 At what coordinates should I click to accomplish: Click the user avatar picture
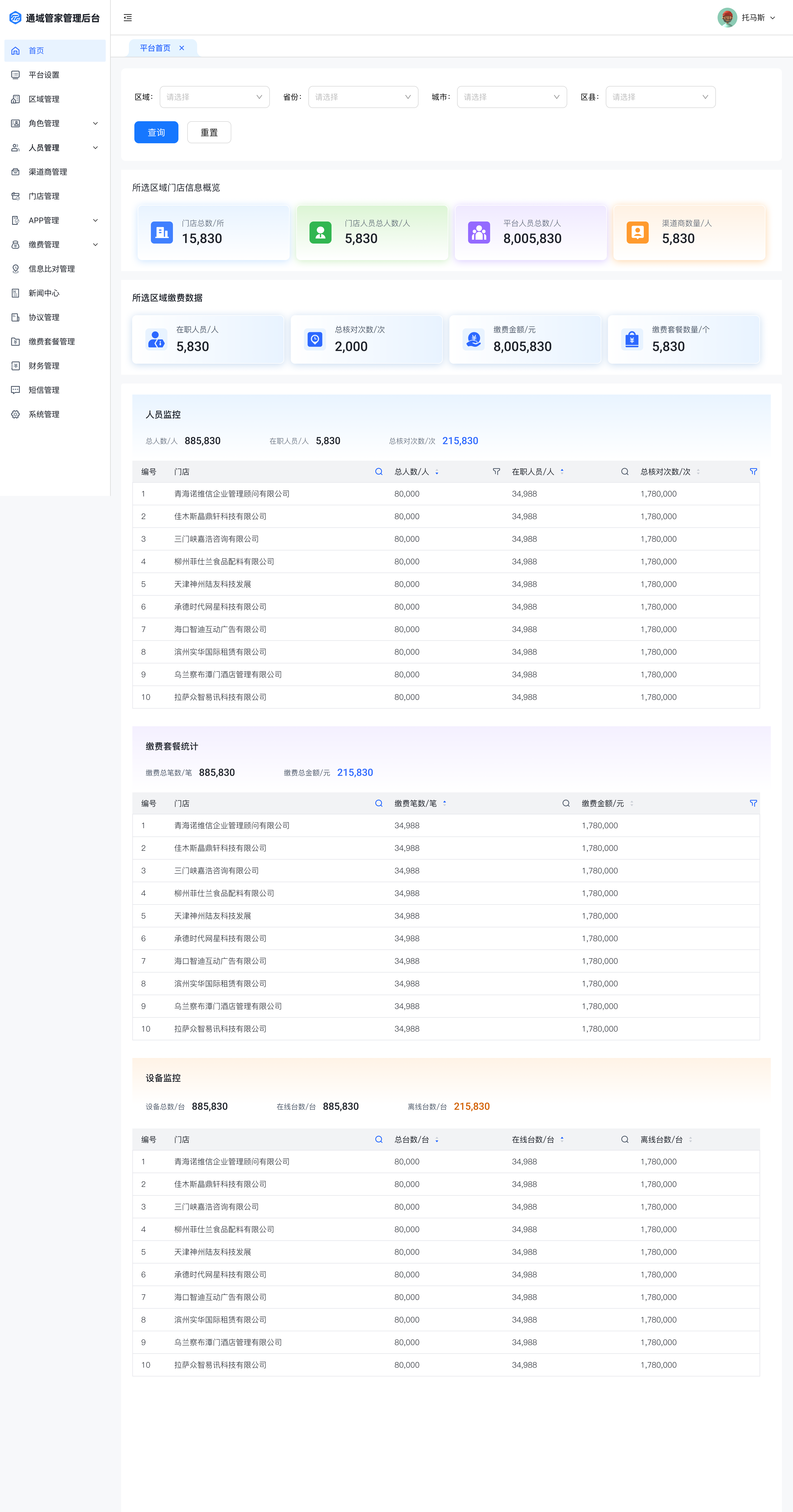727,18
